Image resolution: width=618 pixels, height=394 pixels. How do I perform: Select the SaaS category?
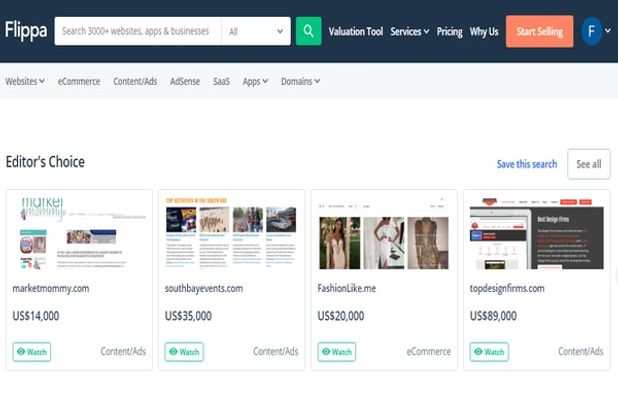point(221,82)
